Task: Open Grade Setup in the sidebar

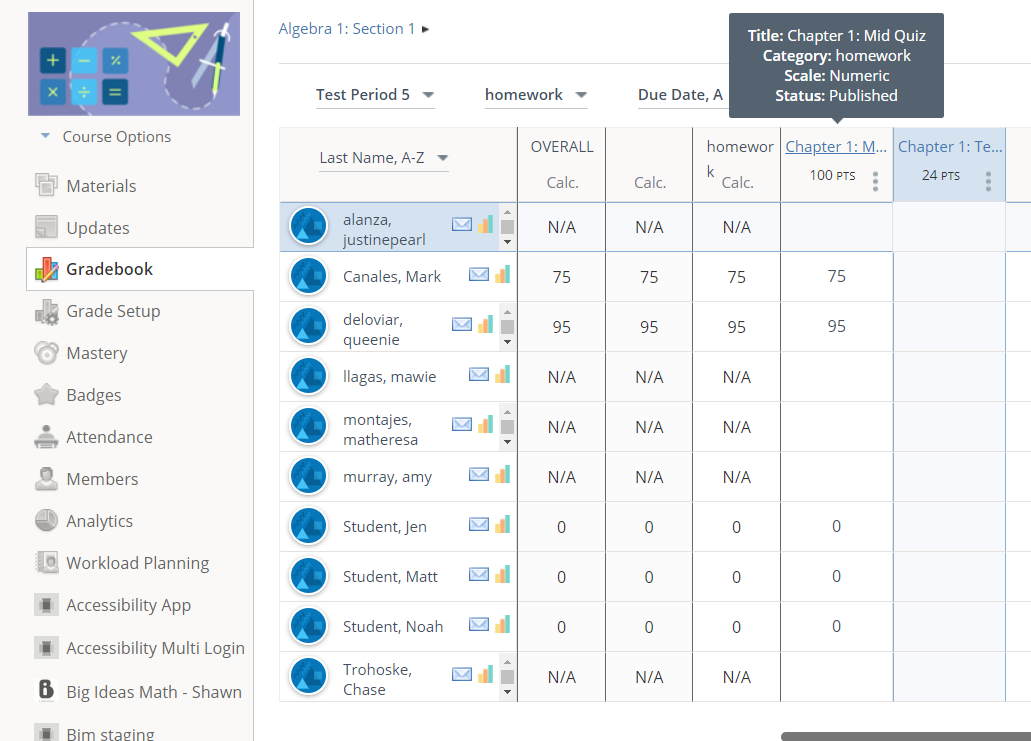Action: (x=113, y=311)
